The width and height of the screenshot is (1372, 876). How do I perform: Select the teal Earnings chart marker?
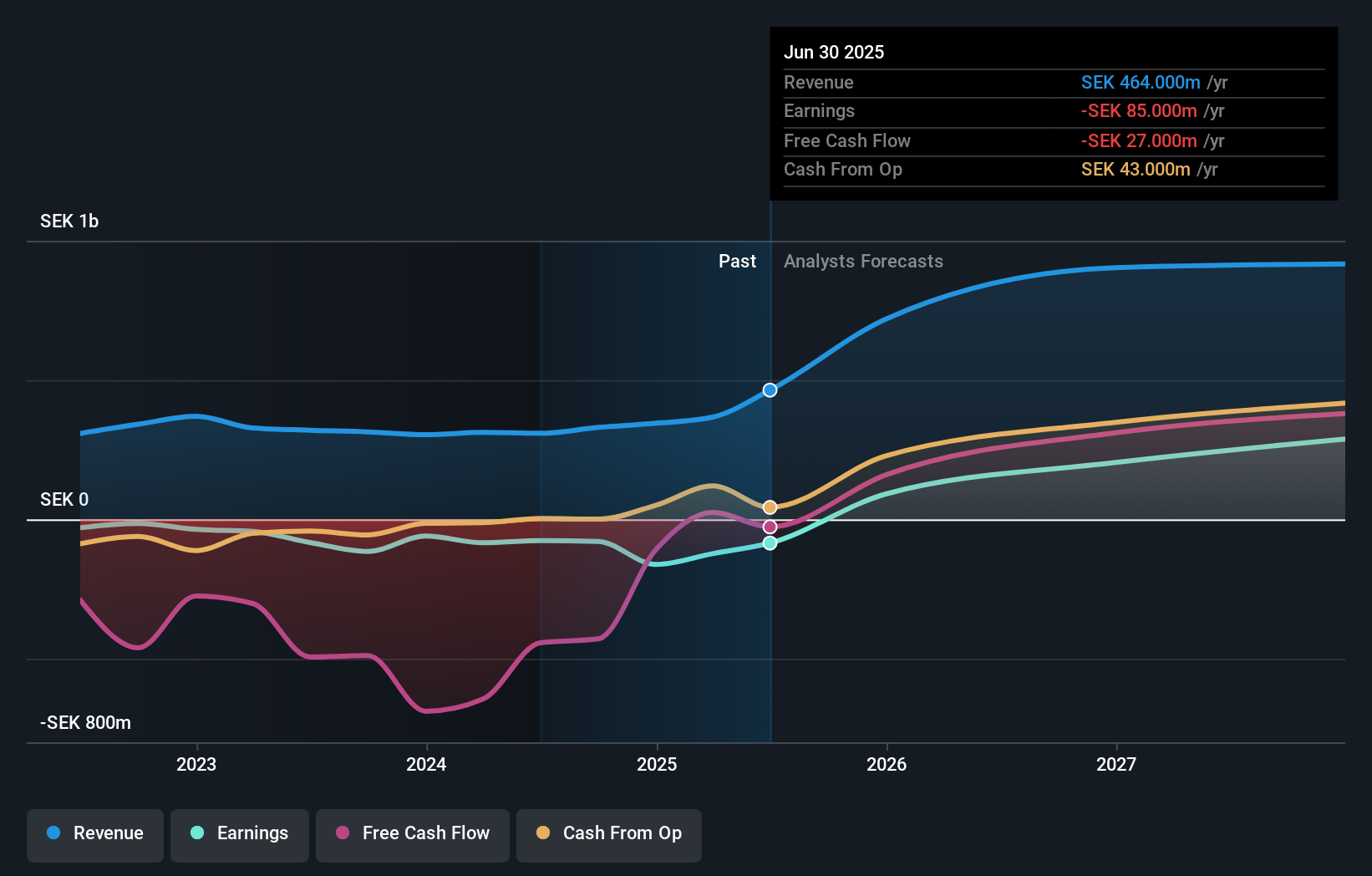[769, 544]
